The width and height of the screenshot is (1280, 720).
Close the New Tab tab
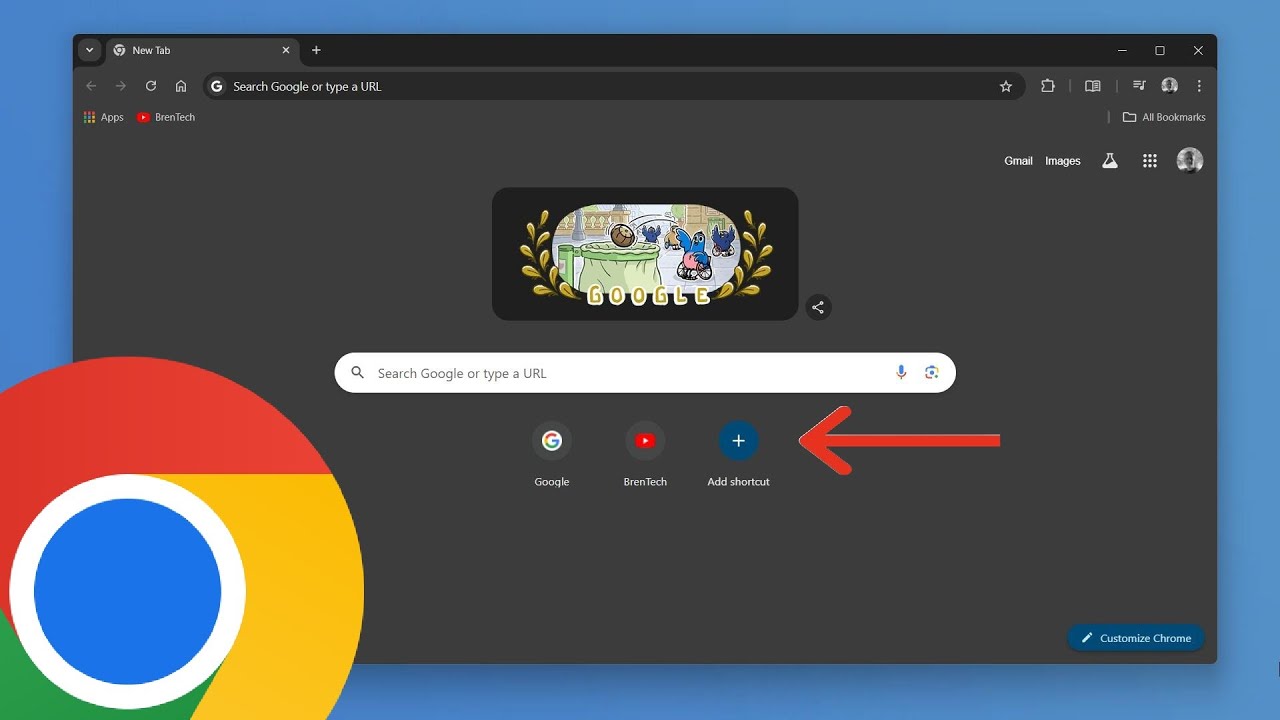pos(286,50)
